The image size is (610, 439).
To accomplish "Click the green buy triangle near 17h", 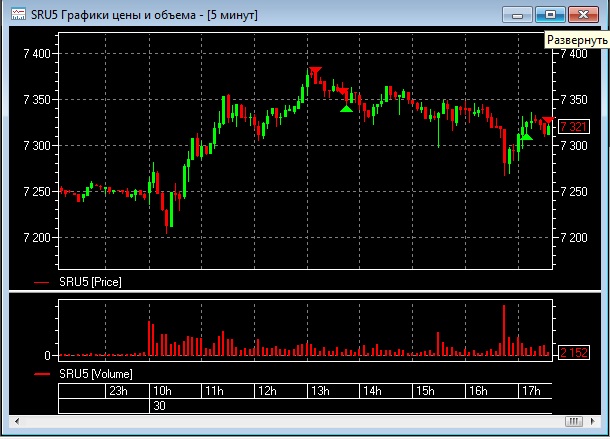I will tap(527, 137).
